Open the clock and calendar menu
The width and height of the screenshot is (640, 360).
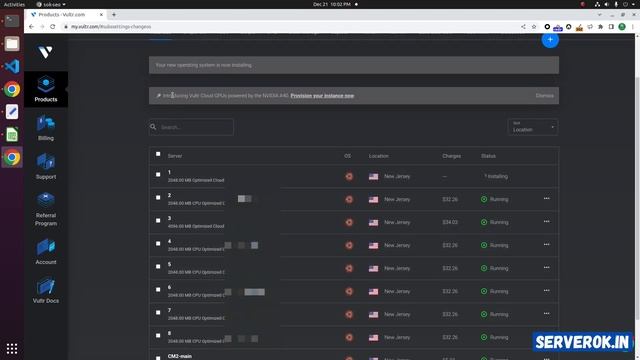(x=332, y=4)
